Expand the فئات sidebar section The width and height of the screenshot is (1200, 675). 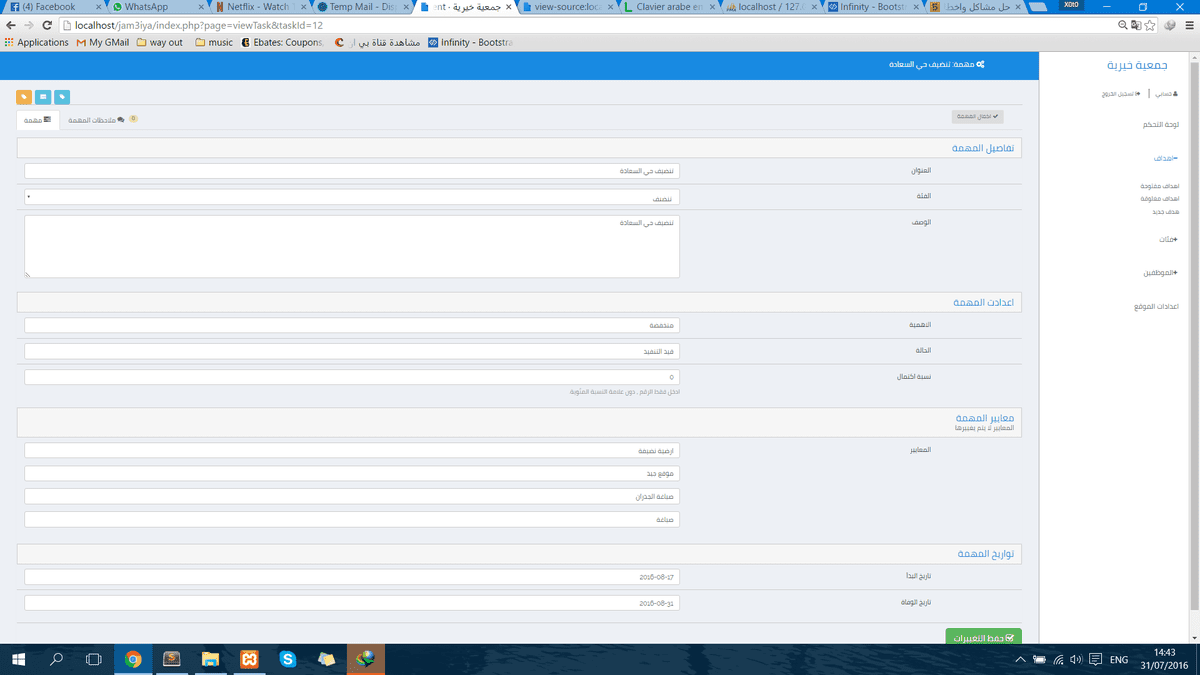(1168, 240)
